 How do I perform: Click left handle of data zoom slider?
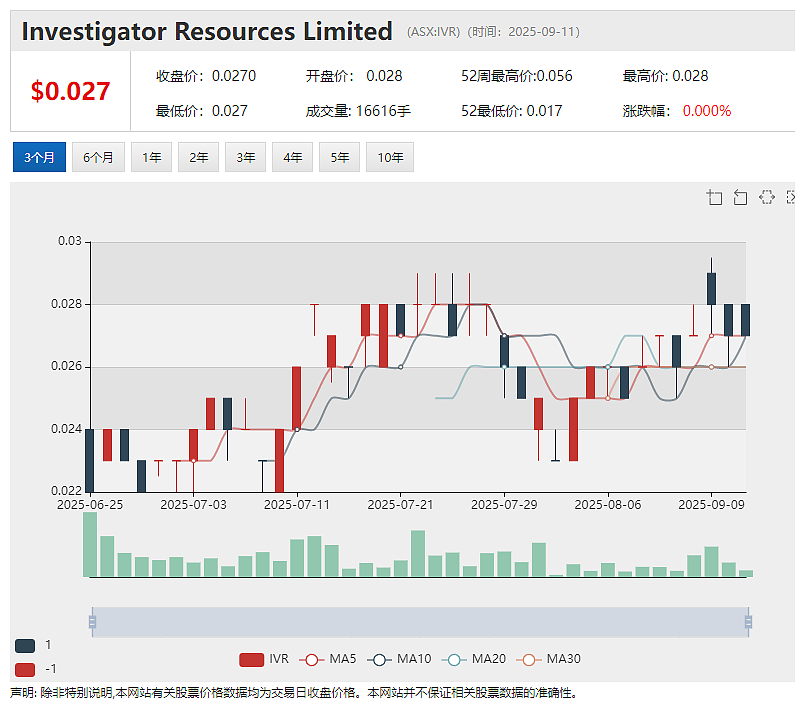92,622
